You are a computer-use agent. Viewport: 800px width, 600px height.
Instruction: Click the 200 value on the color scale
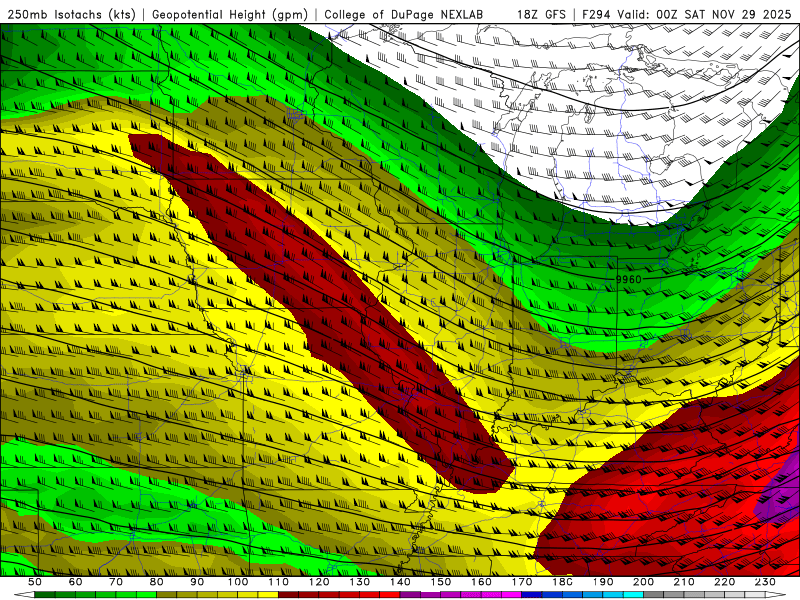click(644, 582)
